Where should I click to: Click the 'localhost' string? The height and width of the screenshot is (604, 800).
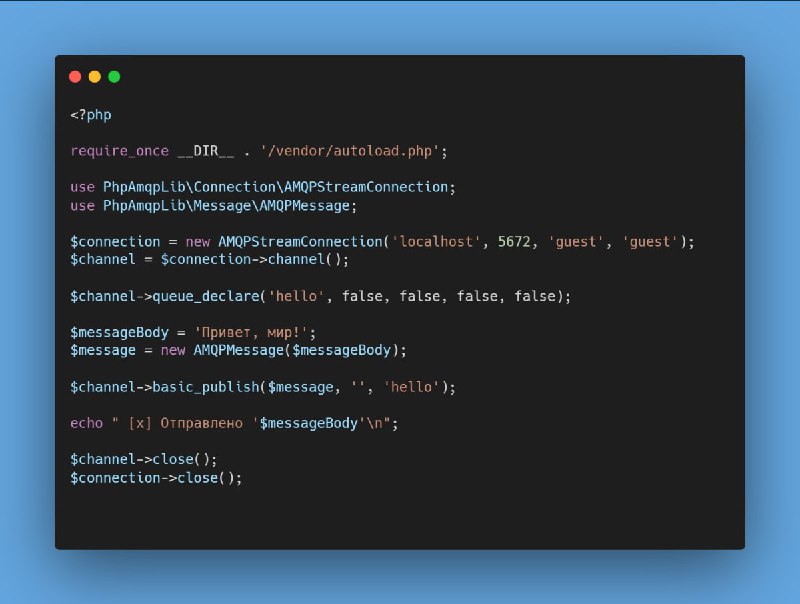(x=436, y=241)
